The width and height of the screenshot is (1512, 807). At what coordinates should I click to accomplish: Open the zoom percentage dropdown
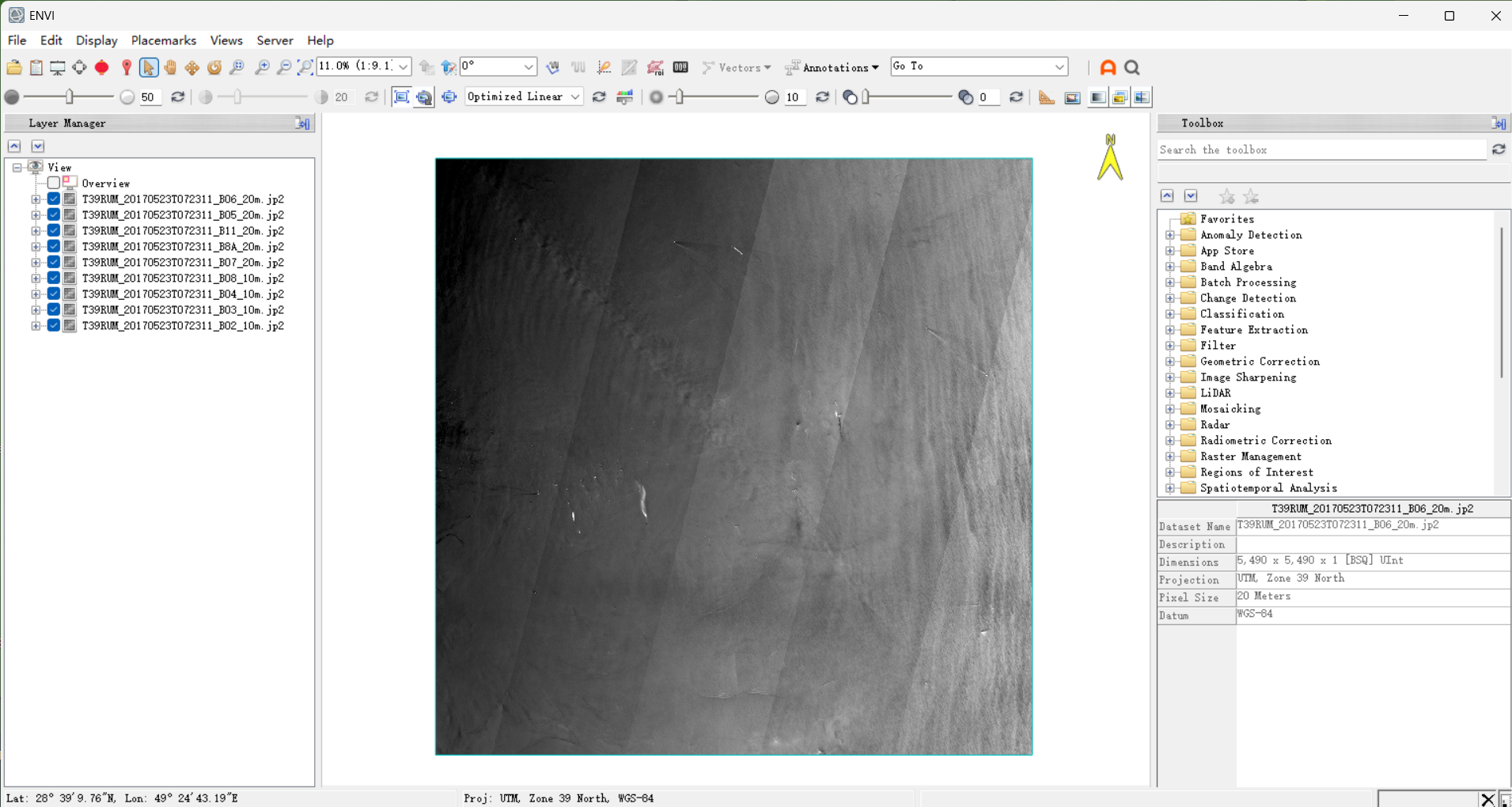click(403, 67)
